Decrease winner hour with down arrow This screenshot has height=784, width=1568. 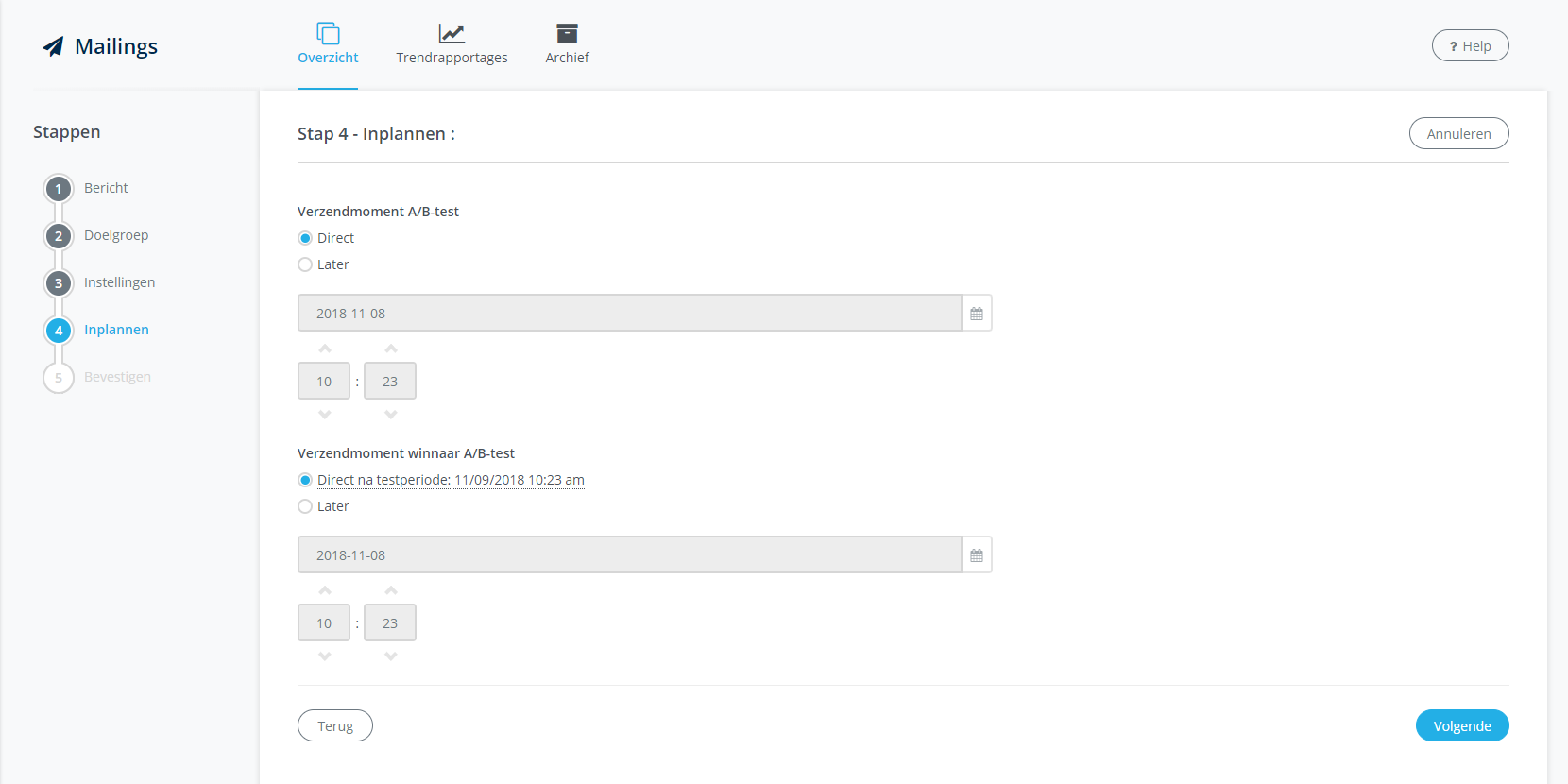[325, 656]
